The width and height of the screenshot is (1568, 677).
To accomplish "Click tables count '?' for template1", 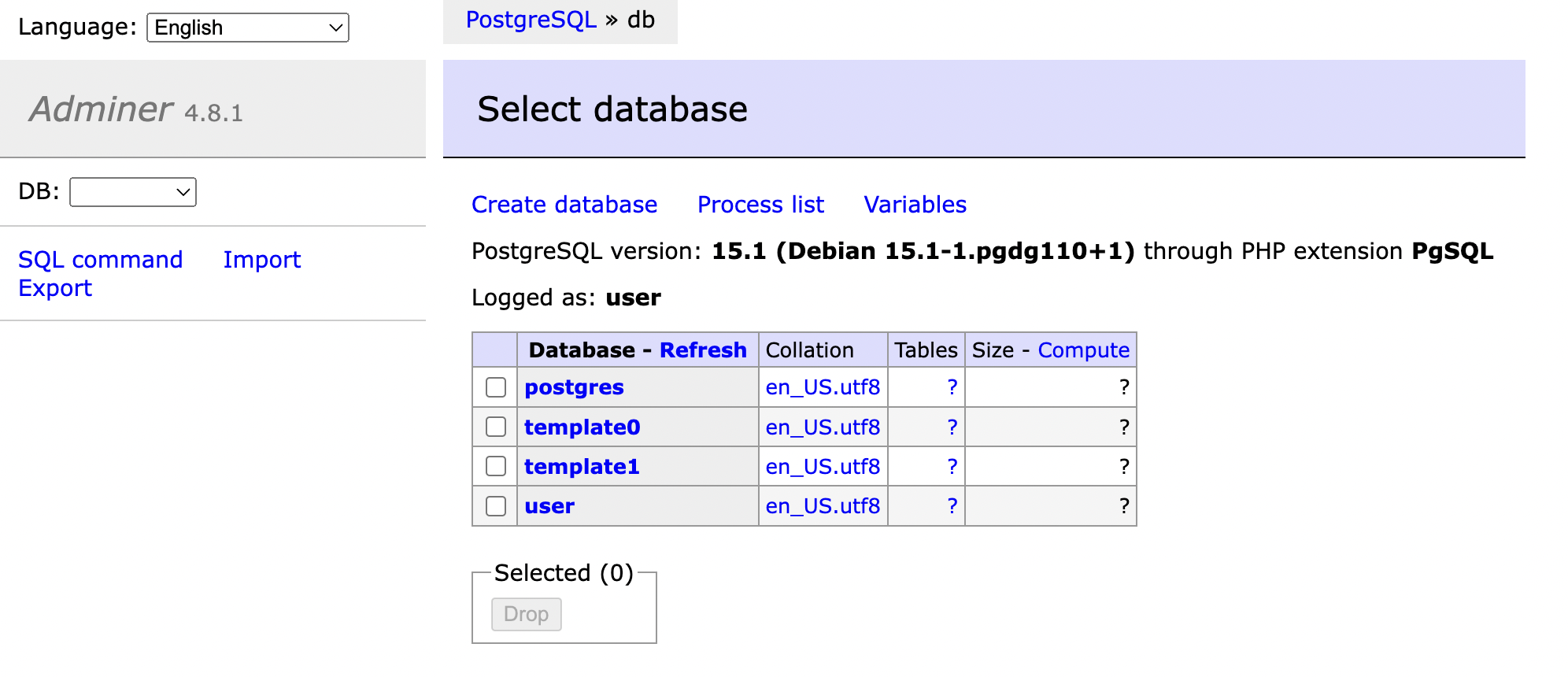I will coord(952,466).
